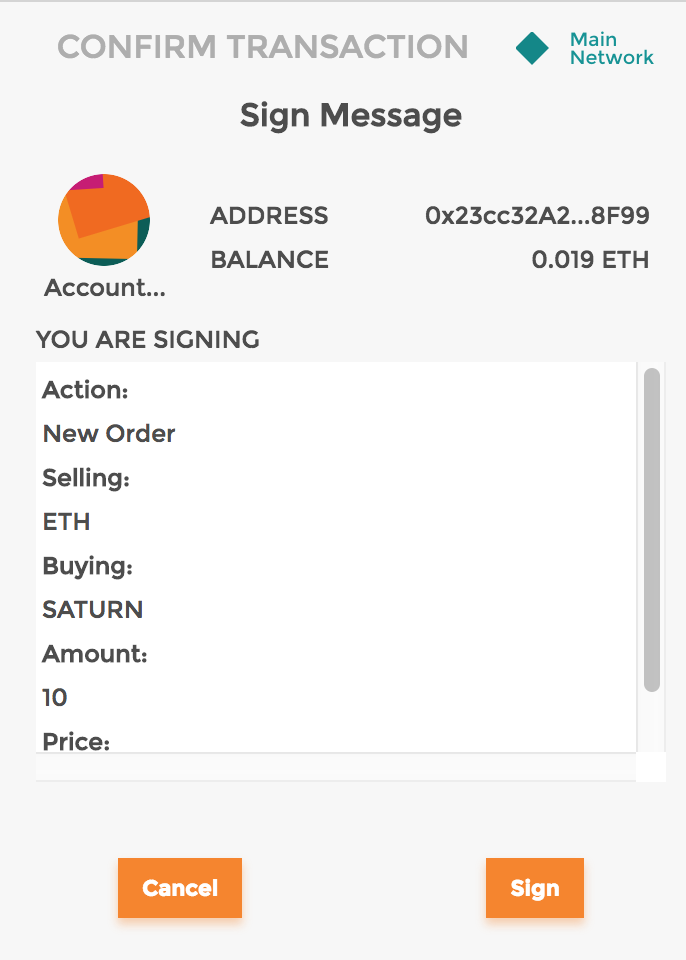This screenshot has height=960, width=686.
Task: Click the truncated Account name label
Action: click(104, 288)
